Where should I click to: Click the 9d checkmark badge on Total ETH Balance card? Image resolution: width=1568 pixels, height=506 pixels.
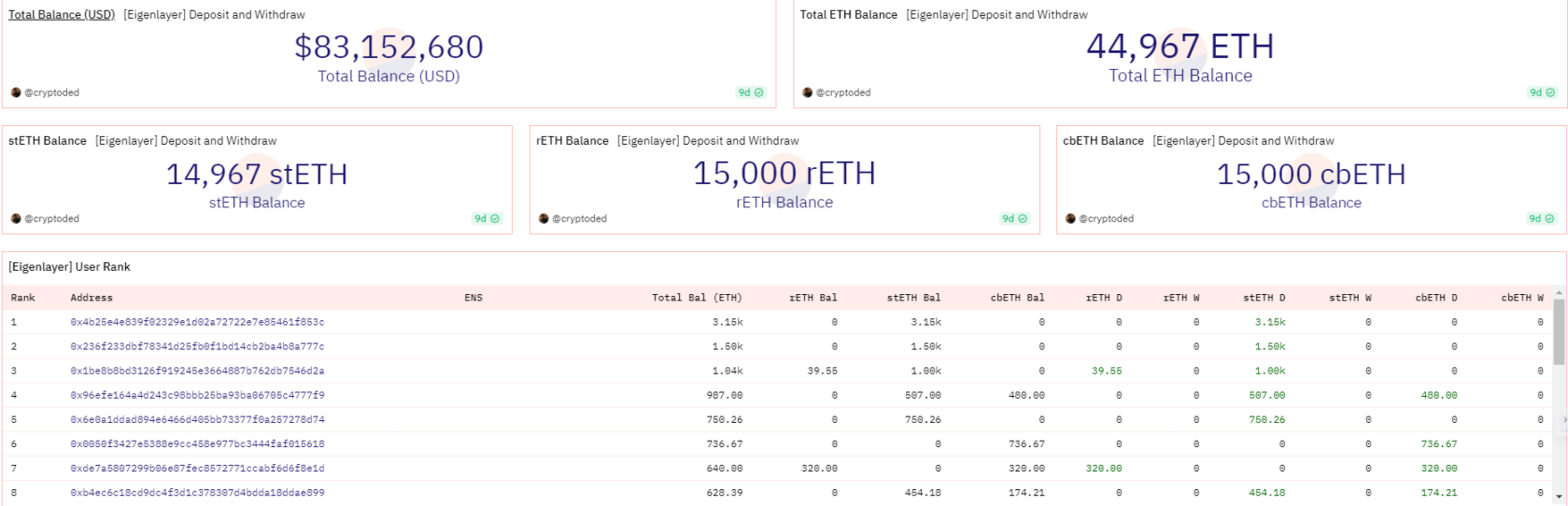coord(1543,92)
